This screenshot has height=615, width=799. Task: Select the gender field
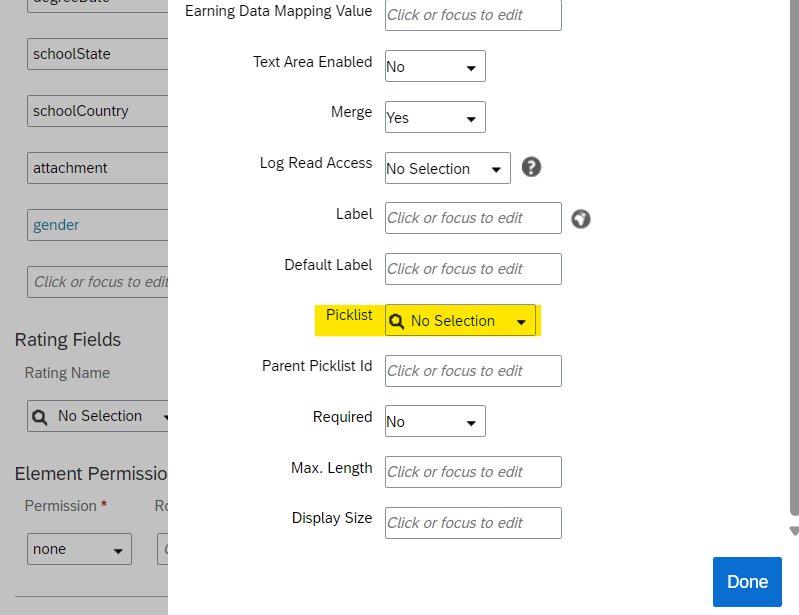pyautogui.click(x=97, y=225)
